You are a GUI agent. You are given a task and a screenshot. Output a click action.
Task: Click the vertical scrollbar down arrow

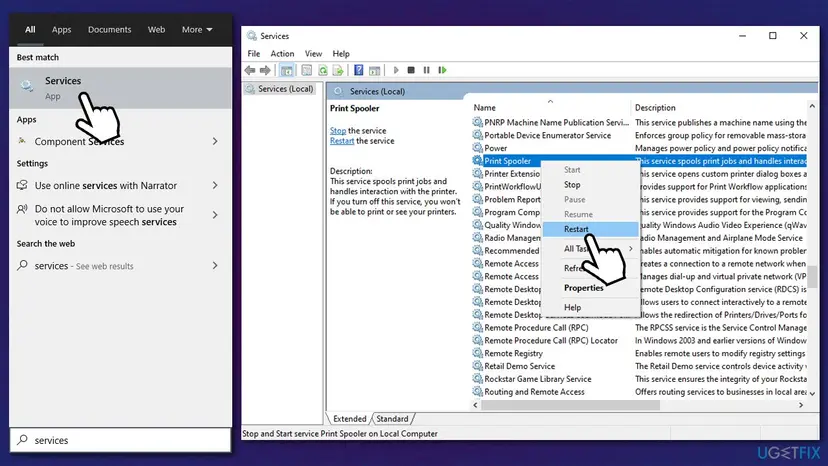812,394
